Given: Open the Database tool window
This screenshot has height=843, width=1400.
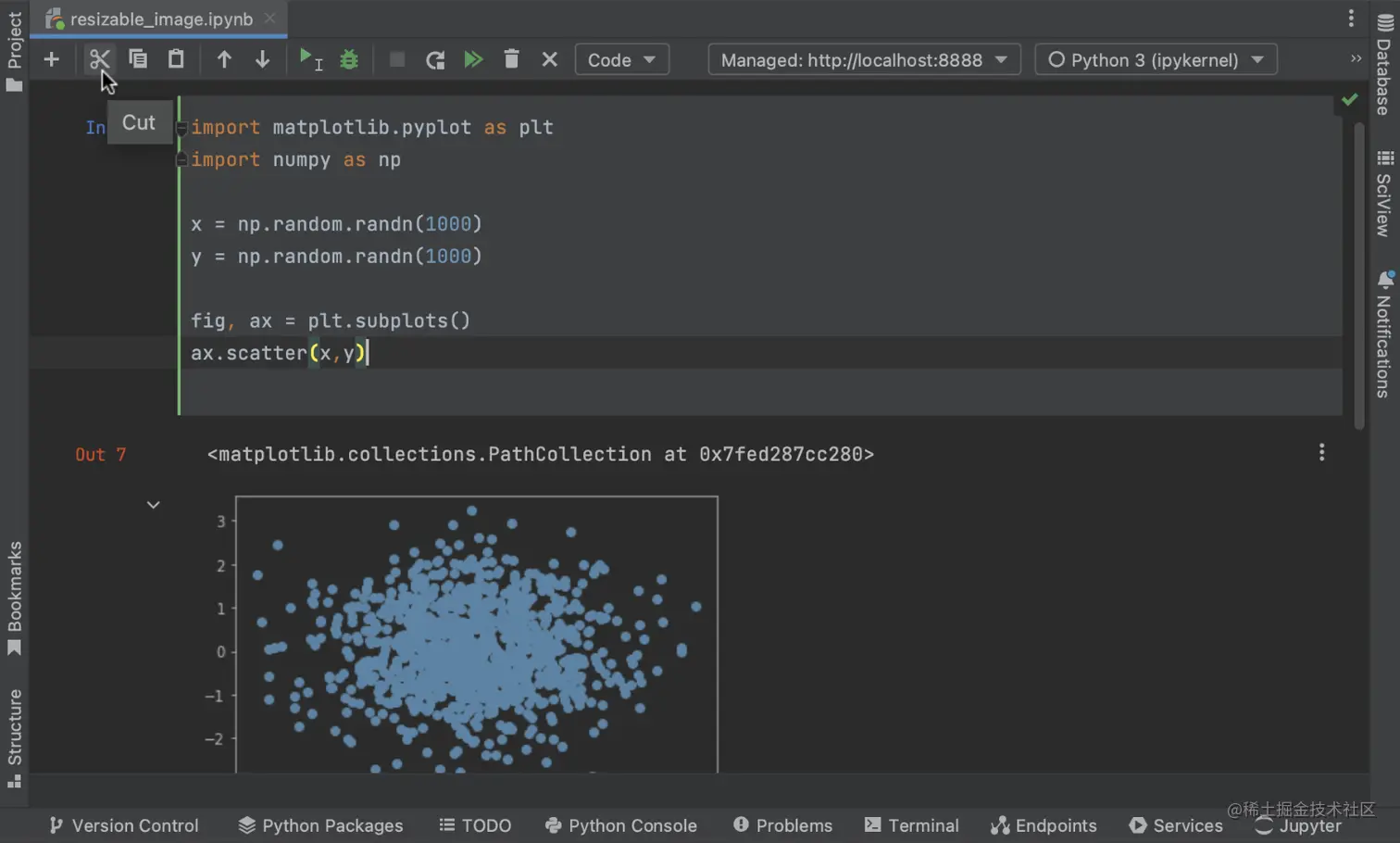Looking at the screenshot, I should point(1384,65).
